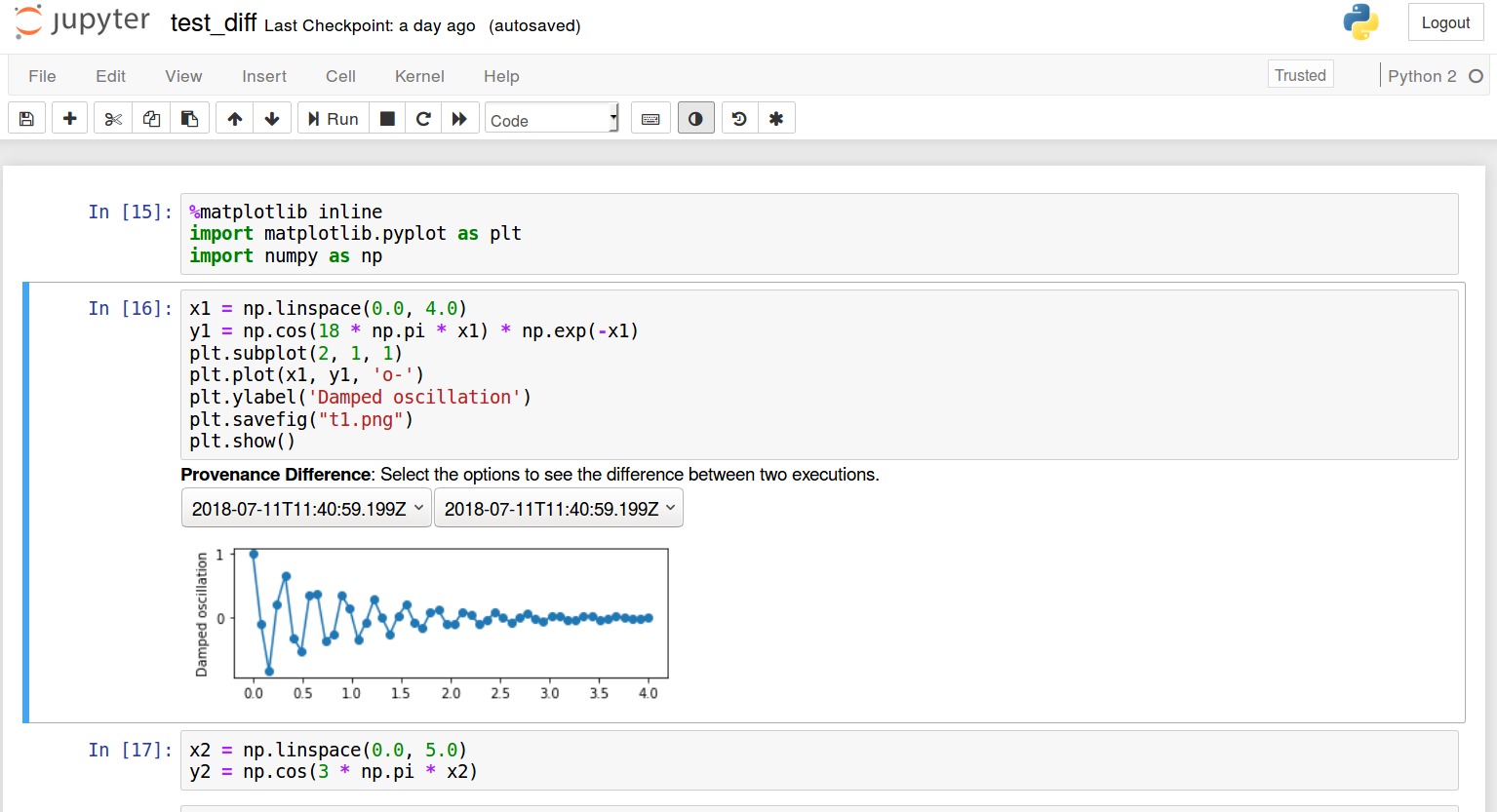Screen dimensions: 1497x812
Task: Click the plt.savefig("t1.png") code line
Action: 301,419
